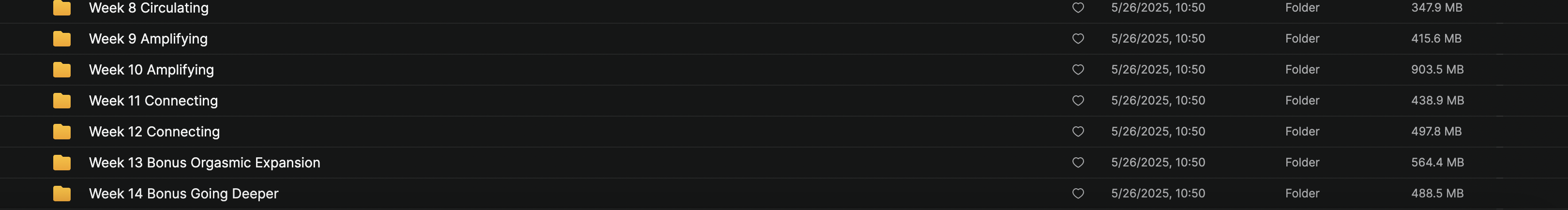The image size is (1568, 210).
Task: Click Week 11 Connecting modified date
Action: (1157, 101)
